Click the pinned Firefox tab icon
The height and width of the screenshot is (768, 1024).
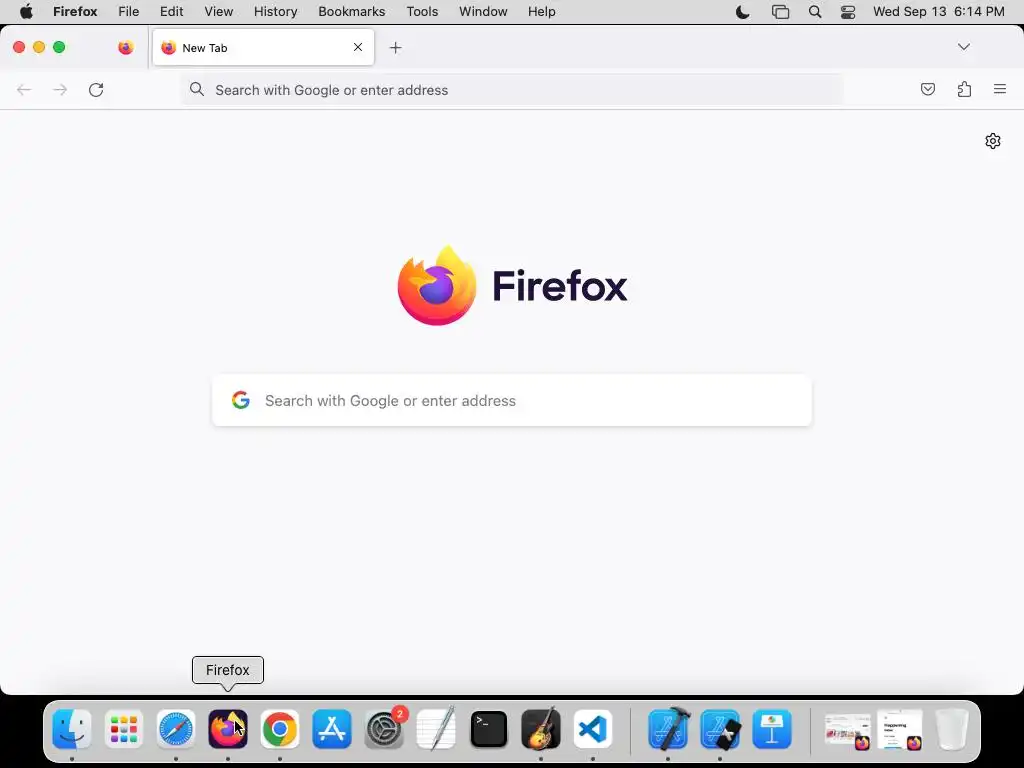tap(126, 48)
